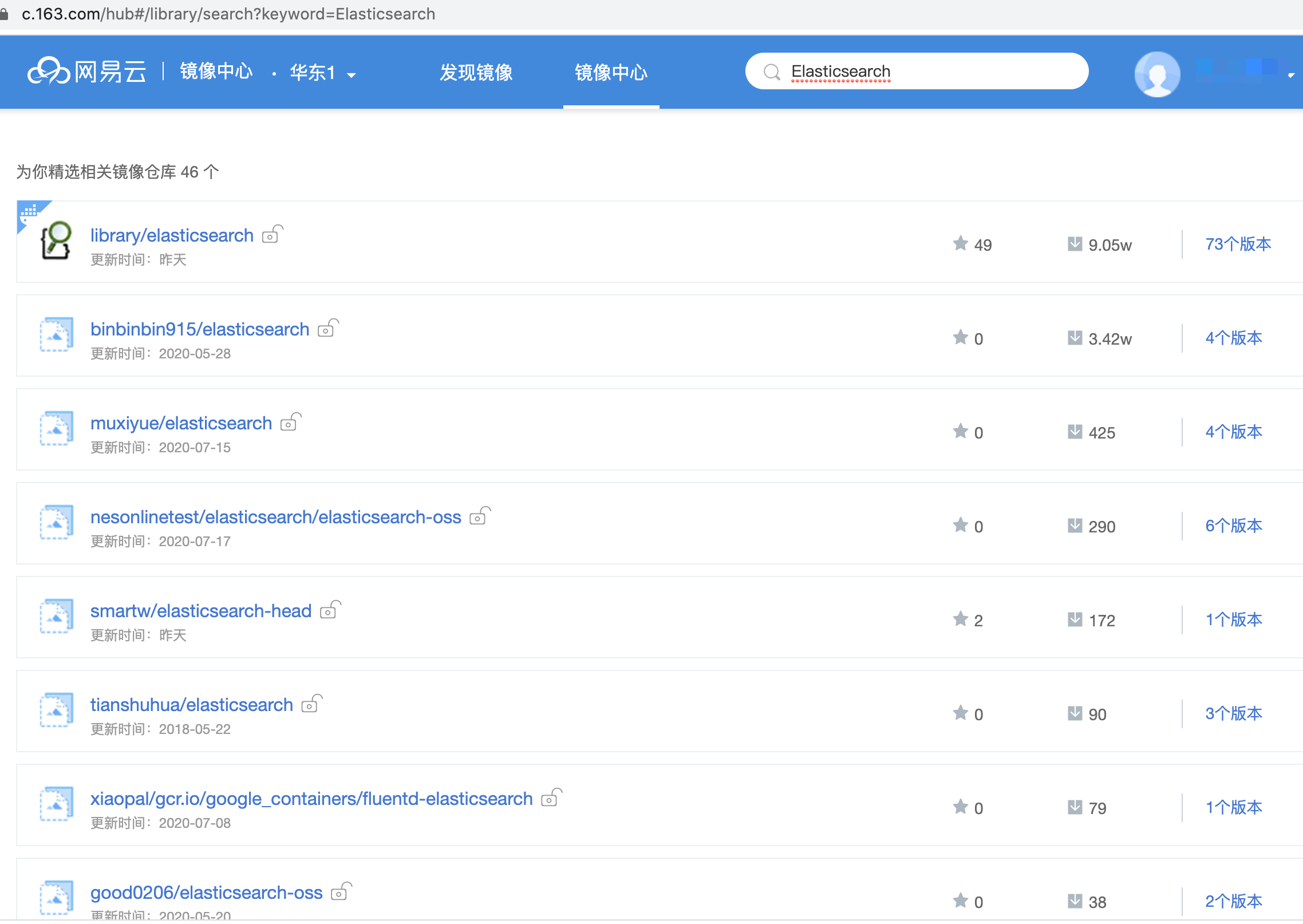
Task: Click the library/elasticsearch repository logo
Action: coord(56,240)
